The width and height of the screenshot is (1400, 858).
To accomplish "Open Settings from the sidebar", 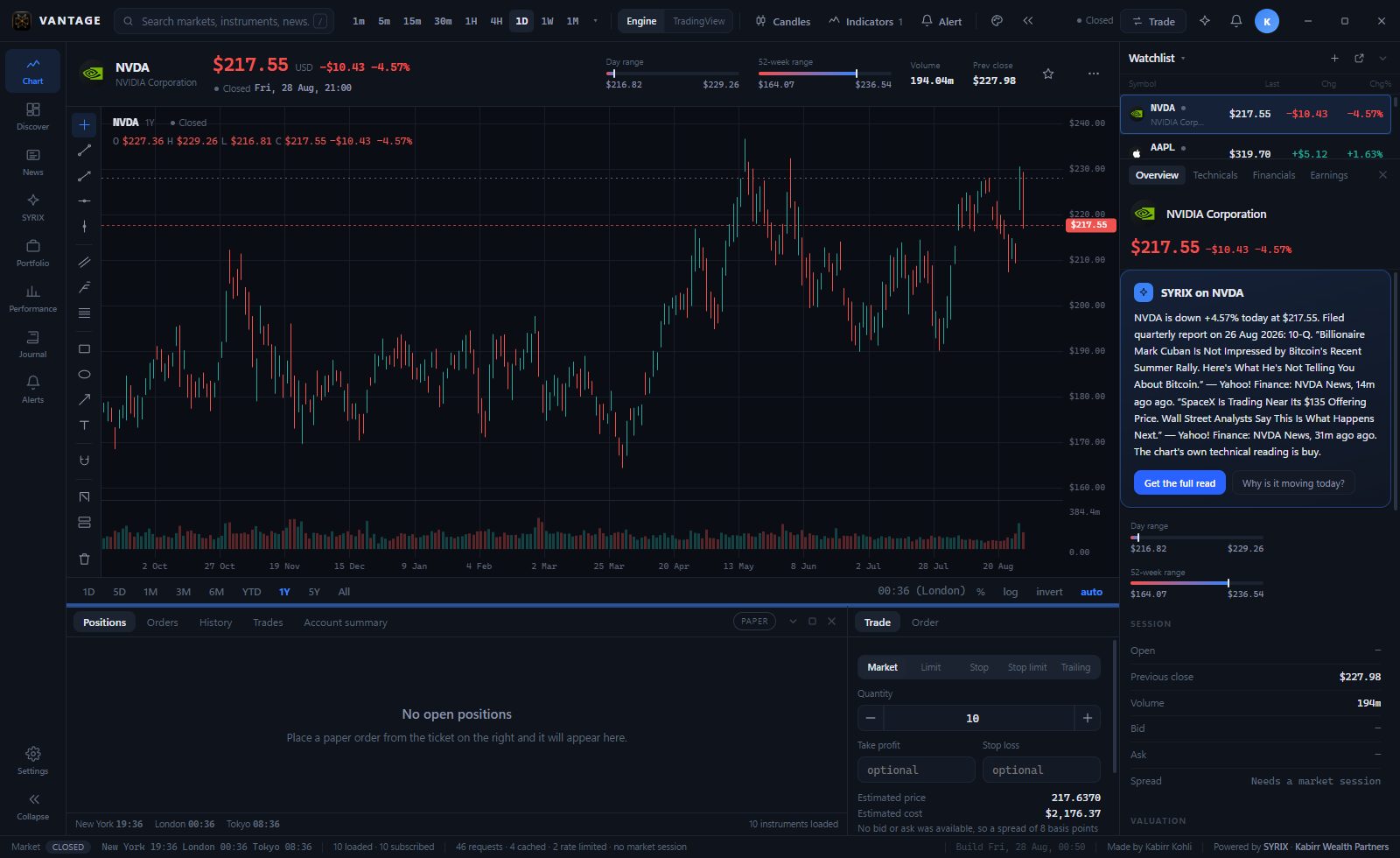I will pyautogui.click(x=32, y=760).
